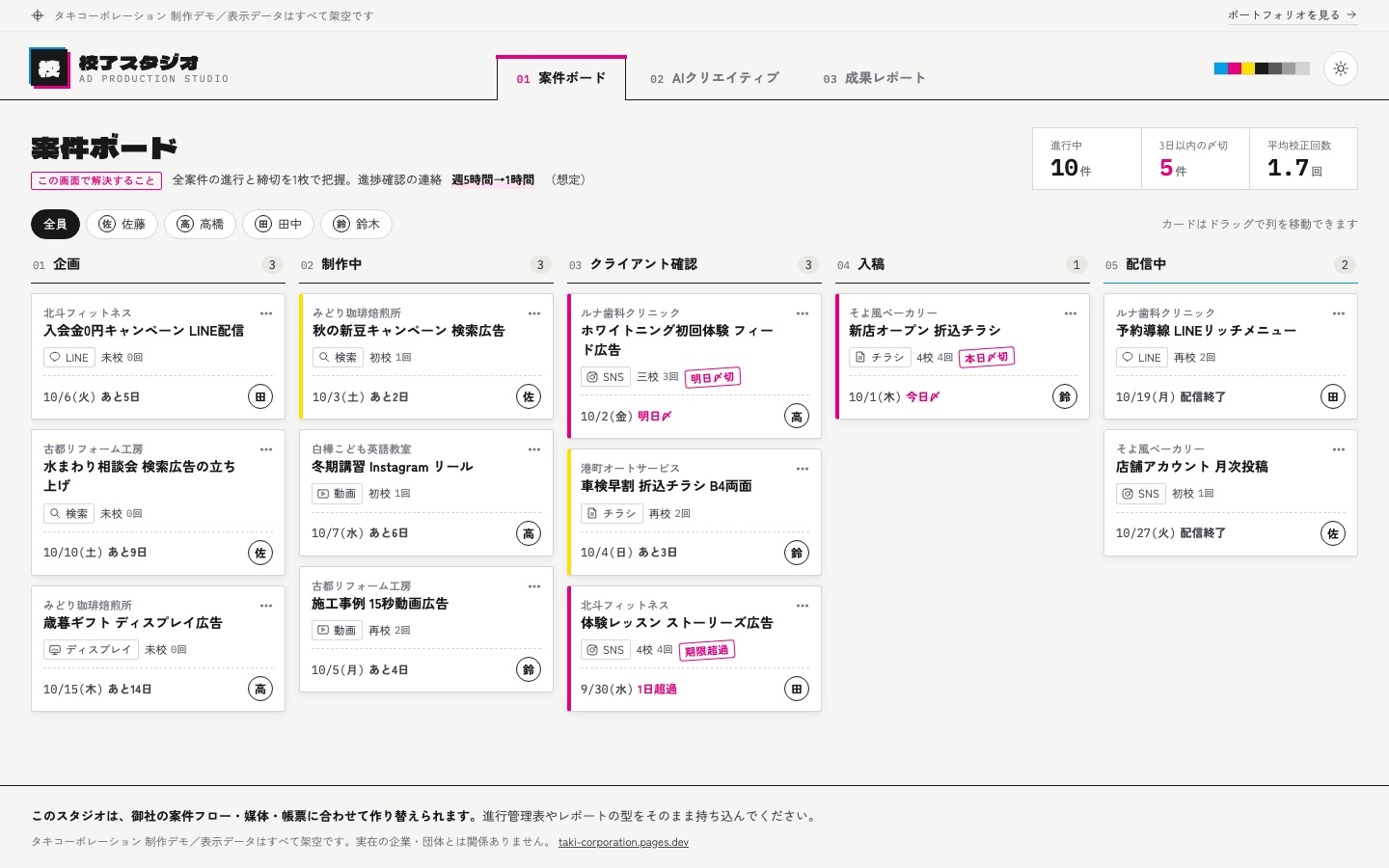Switch to the 01 案件ボード tab

(x=561, y=78)
